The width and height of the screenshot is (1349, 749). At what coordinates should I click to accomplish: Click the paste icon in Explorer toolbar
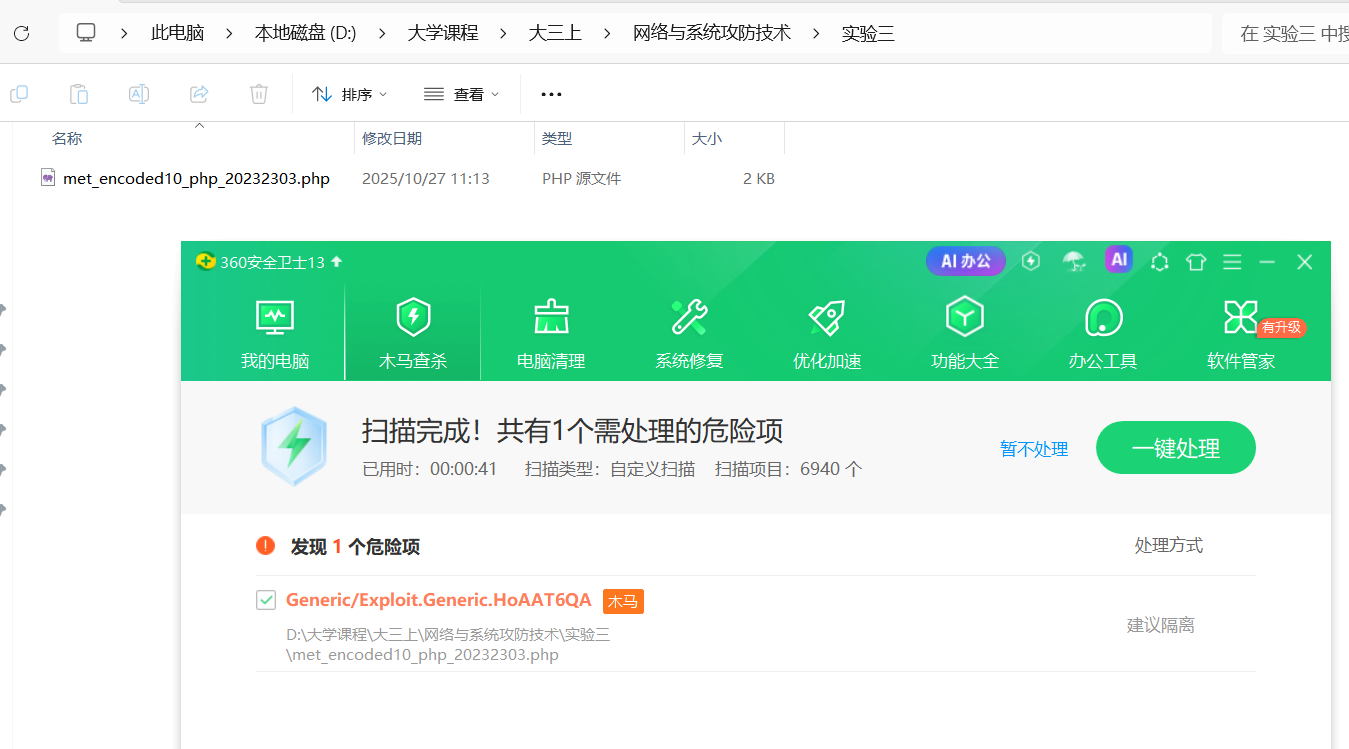pos(79,94)
